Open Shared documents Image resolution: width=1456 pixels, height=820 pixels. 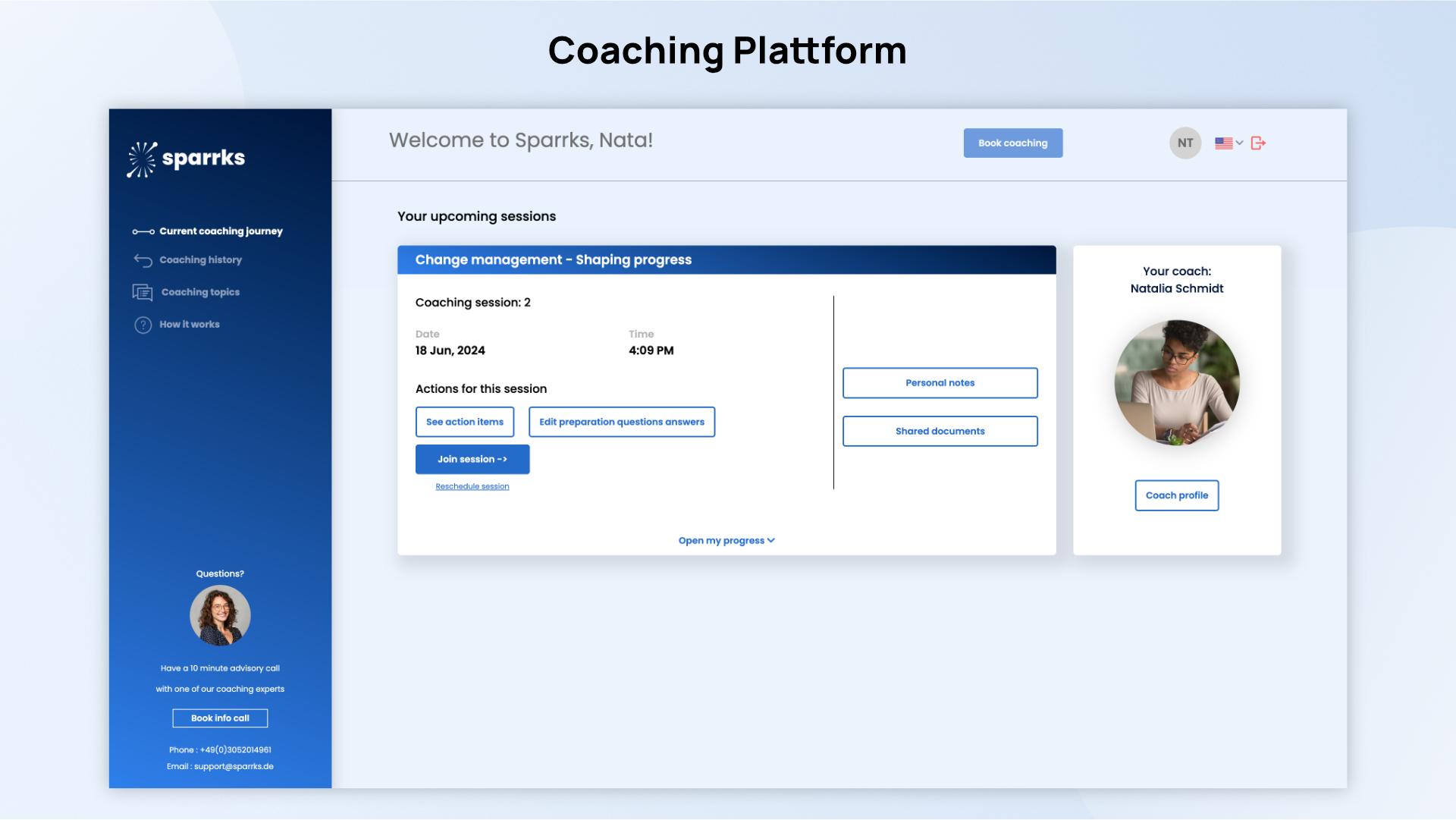click(940, 431)
